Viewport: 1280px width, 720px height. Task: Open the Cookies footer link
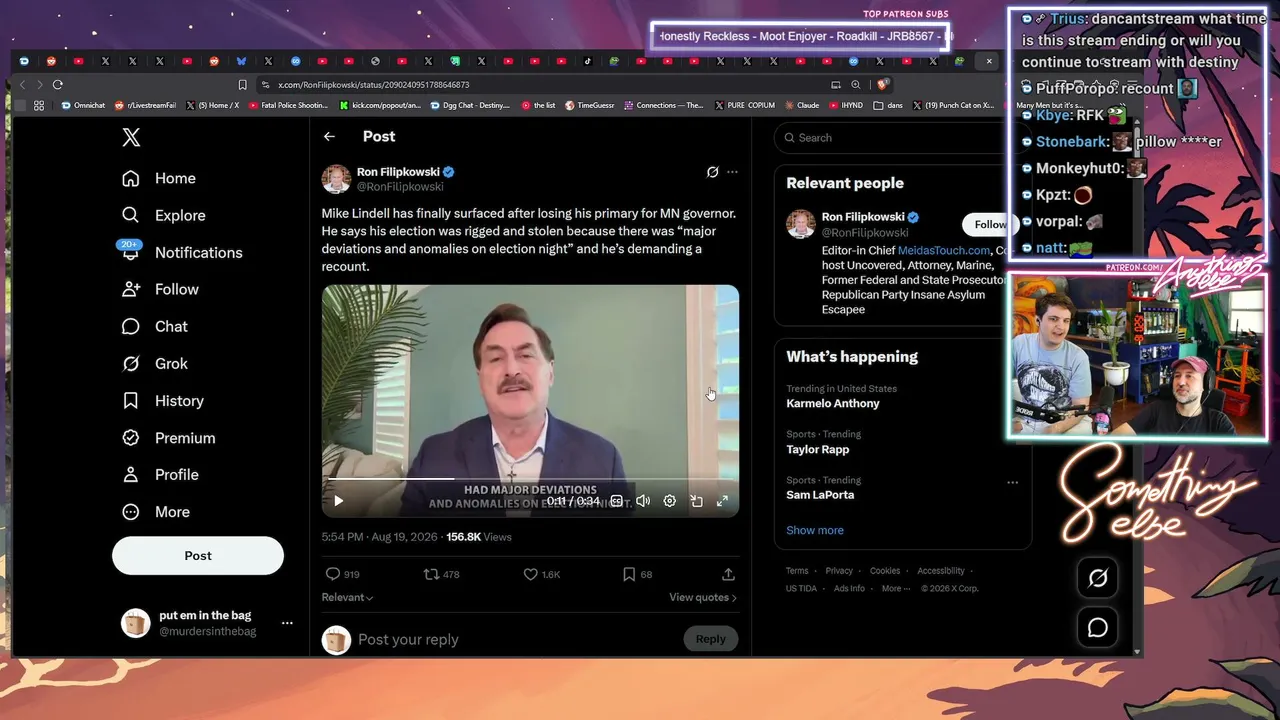point(885,571)
